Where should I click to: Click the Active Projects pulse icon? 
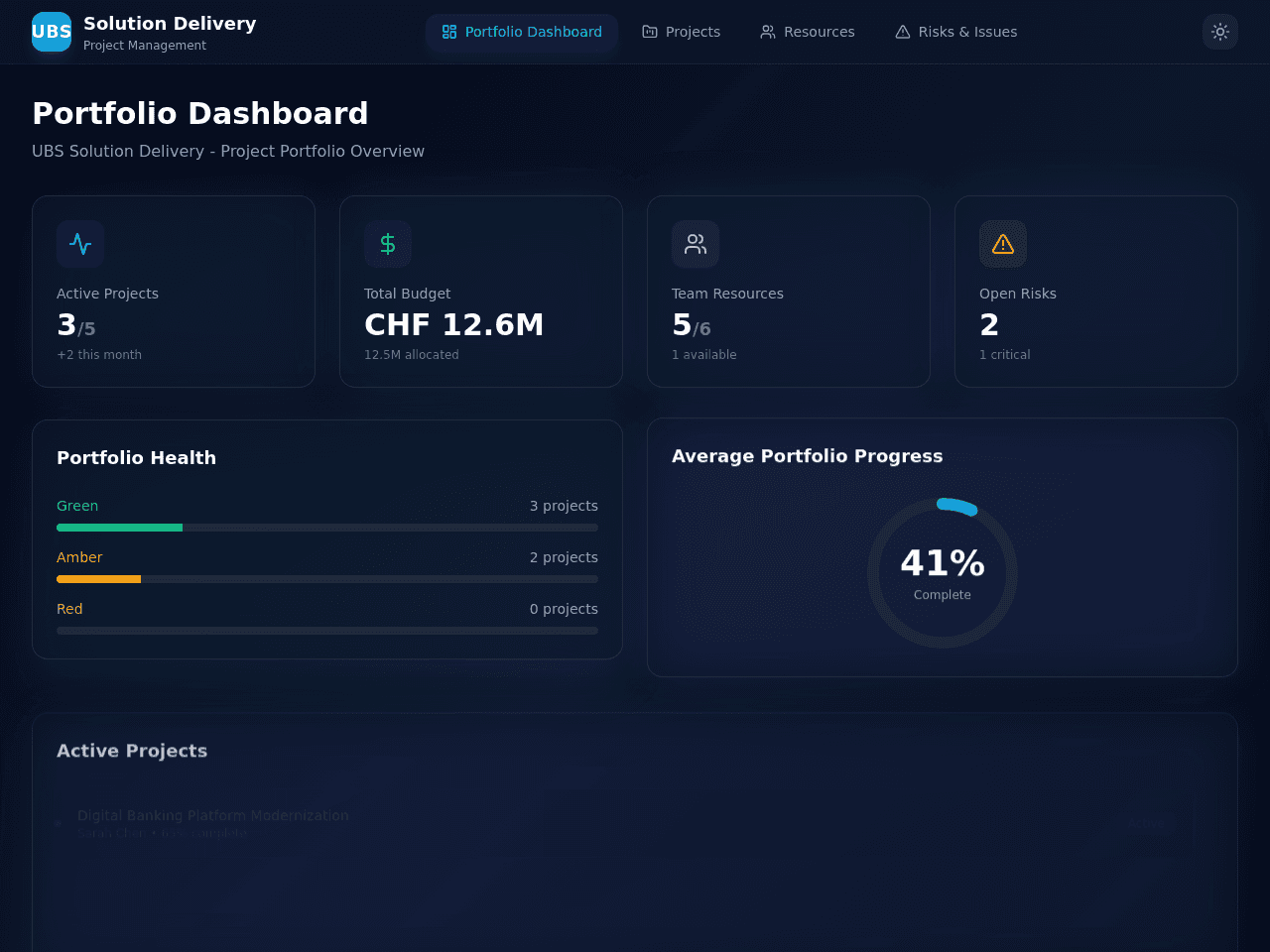pyautogui.click(x=80, y=244)
